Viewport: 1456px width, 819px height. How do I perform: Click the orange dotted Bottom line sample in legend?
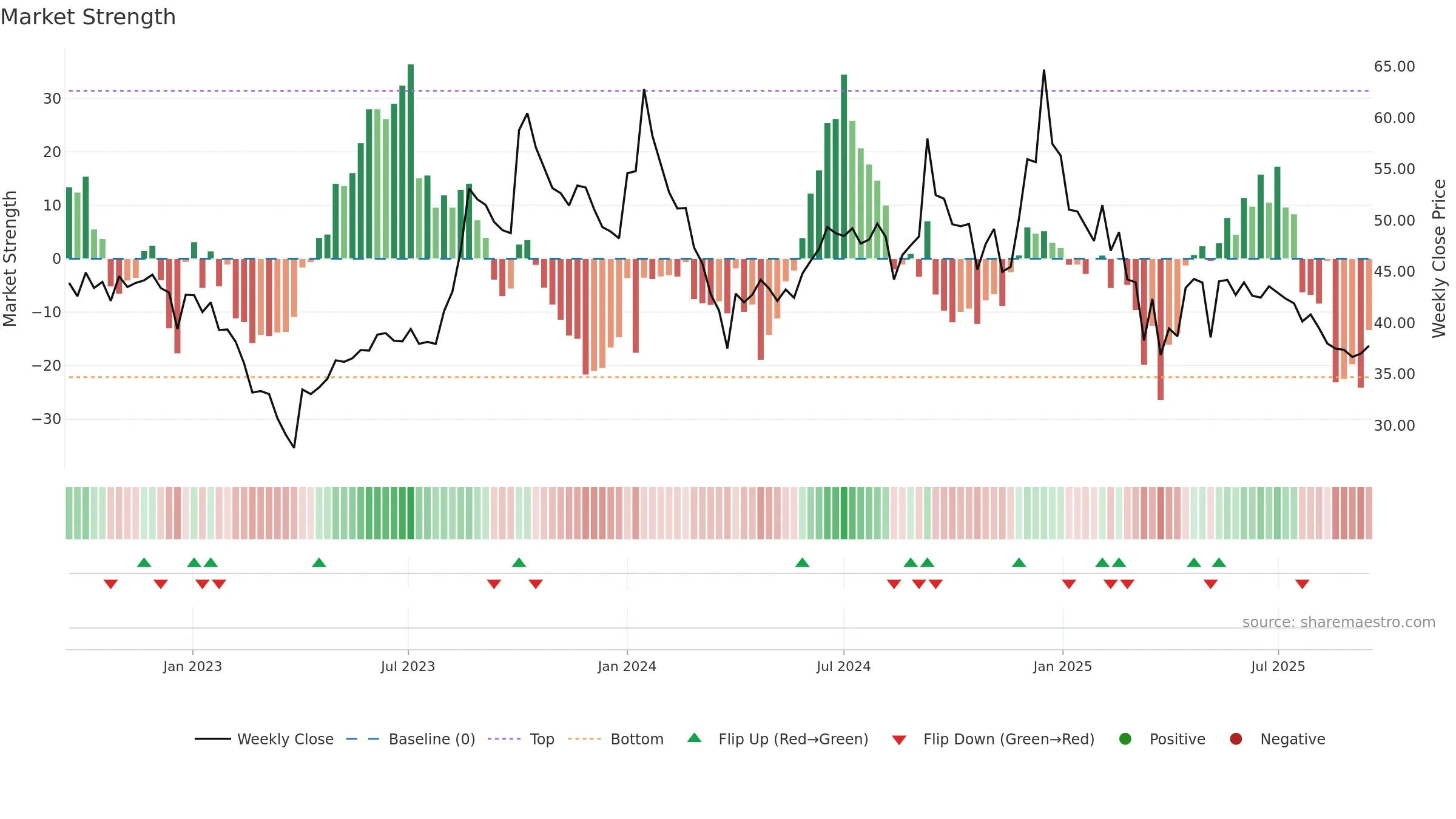click(x=585, y=739)
